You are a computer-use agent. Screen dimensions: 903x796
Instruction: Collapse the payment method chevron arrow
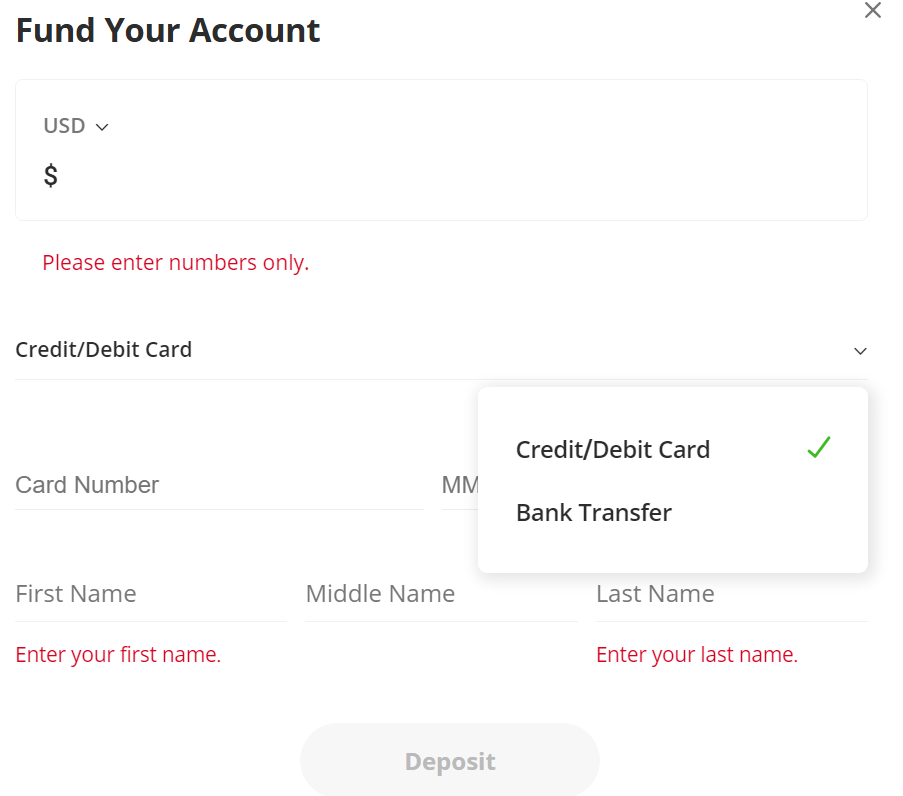[x=860, y=351]
